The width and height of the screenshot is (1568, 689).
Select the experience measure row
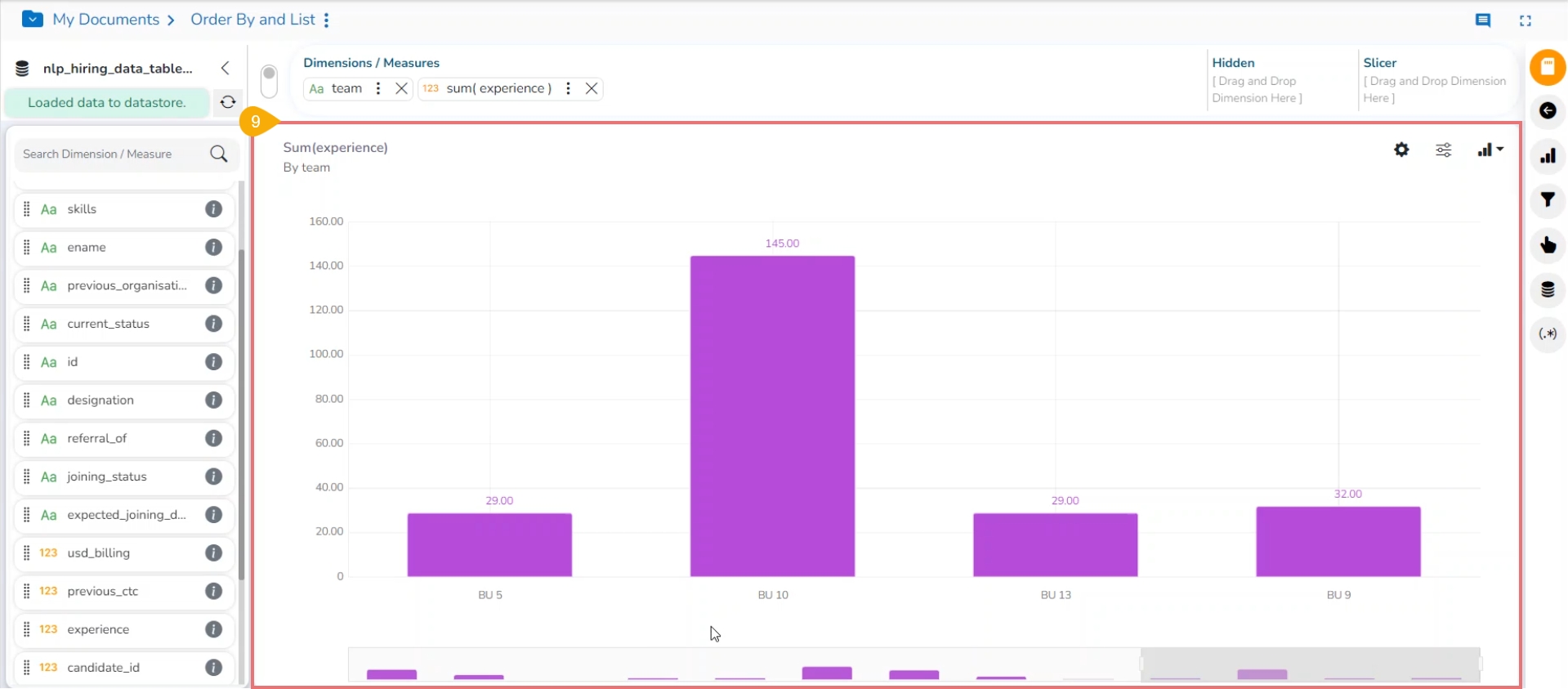pos(124,629)
